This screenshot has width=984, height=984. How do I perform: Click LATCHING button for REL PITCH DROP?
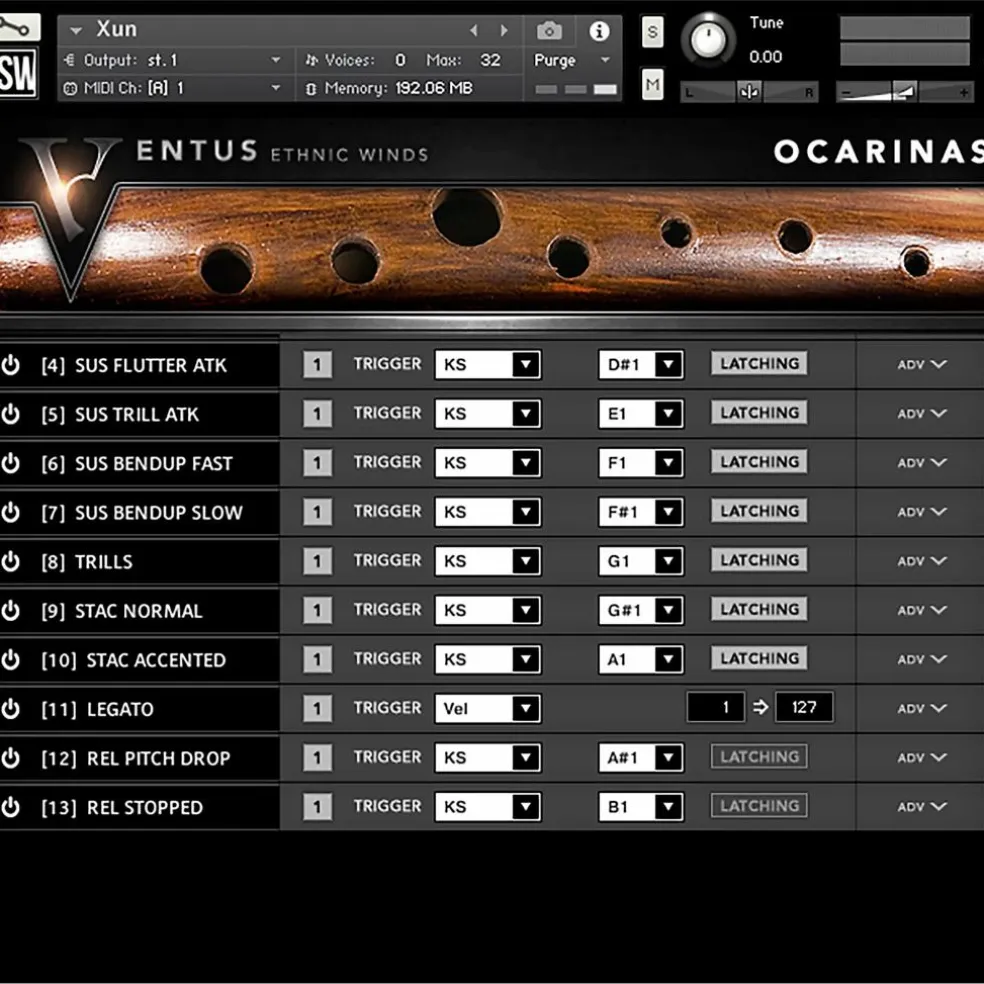click(x=759, y=757)
